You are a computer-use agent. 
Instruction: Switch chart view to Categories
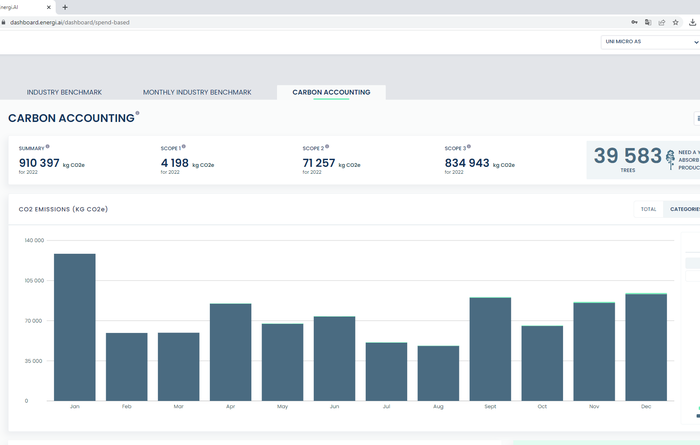[682, 209]
